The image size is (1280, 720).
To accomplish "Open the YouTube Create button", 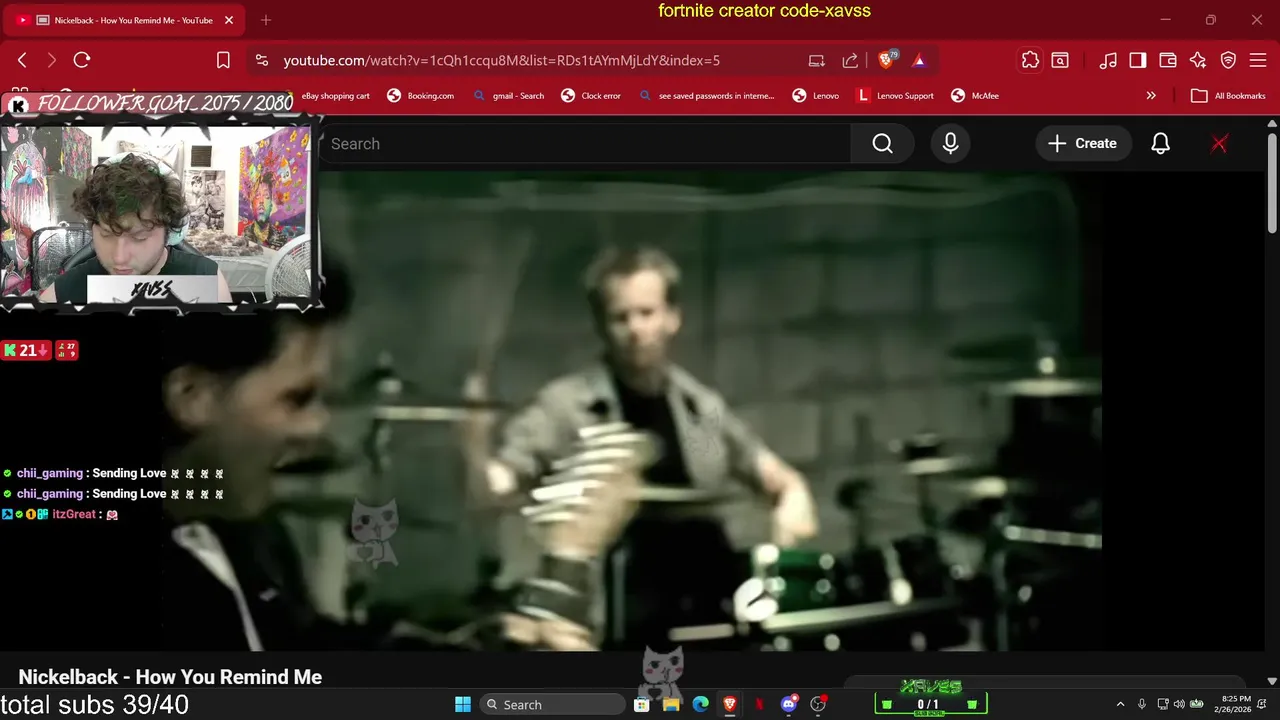I will click(x=1083, y=144).
